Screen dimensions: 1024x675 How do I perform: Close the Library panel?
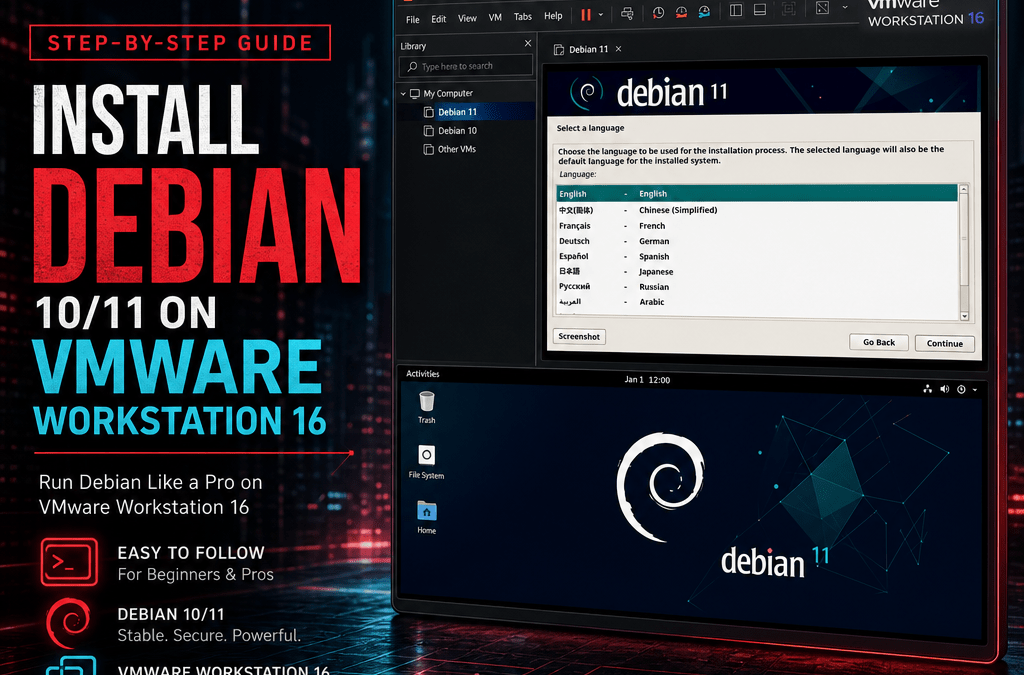coord(528,43)
